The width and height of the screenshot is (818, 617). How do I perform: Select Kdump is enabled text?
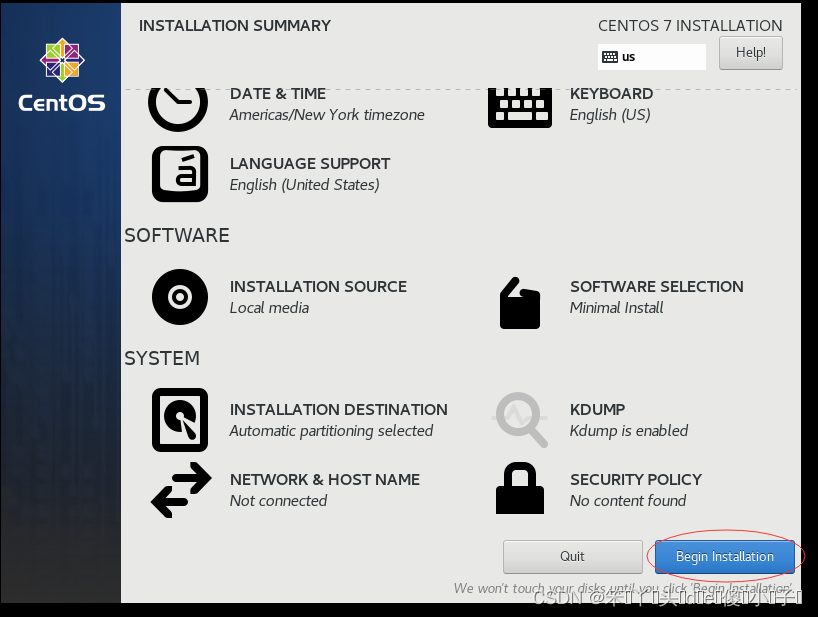tap(629, 431)
